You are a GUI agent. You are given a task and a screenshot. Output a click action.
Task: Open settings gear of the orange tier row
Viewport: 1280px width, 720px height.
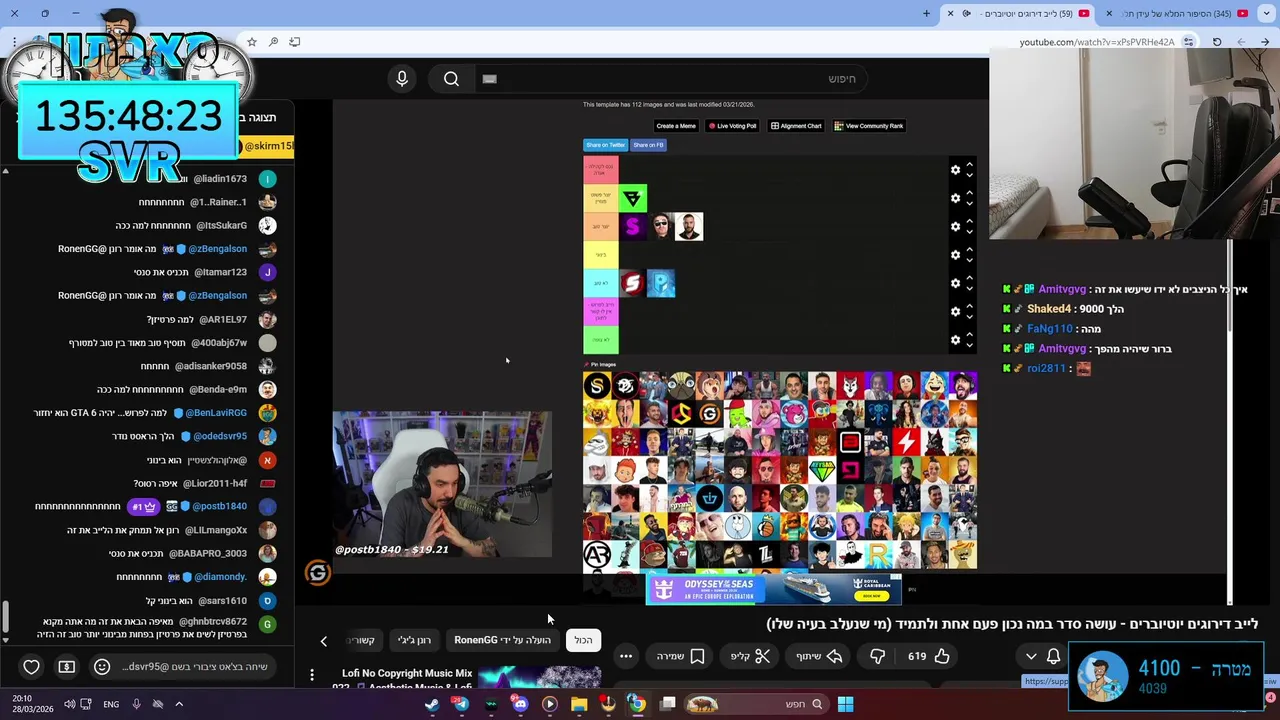(x=955, y=226)
